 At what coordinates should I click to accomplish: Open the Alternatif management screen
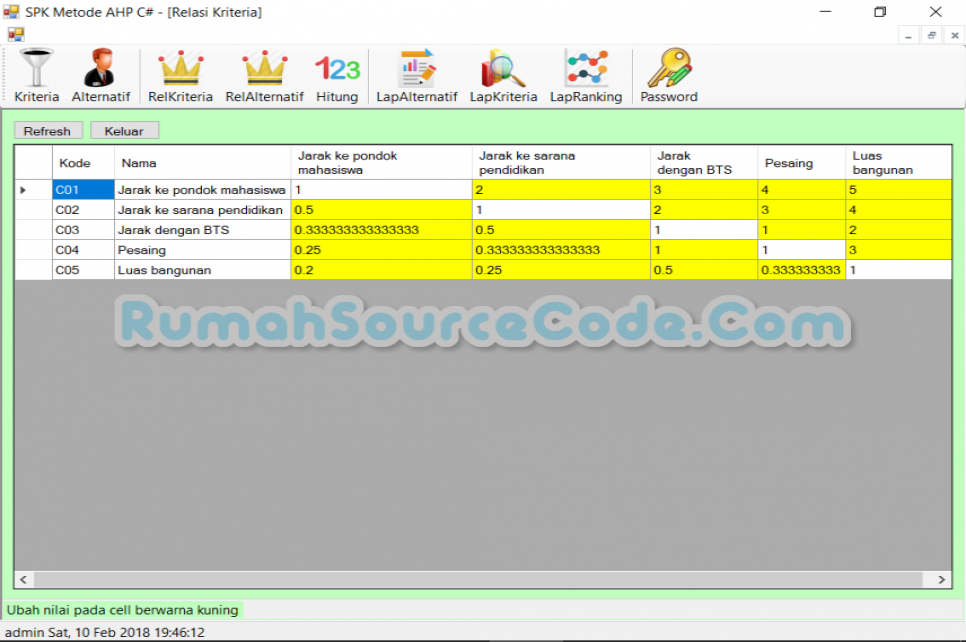coord(100,75)
